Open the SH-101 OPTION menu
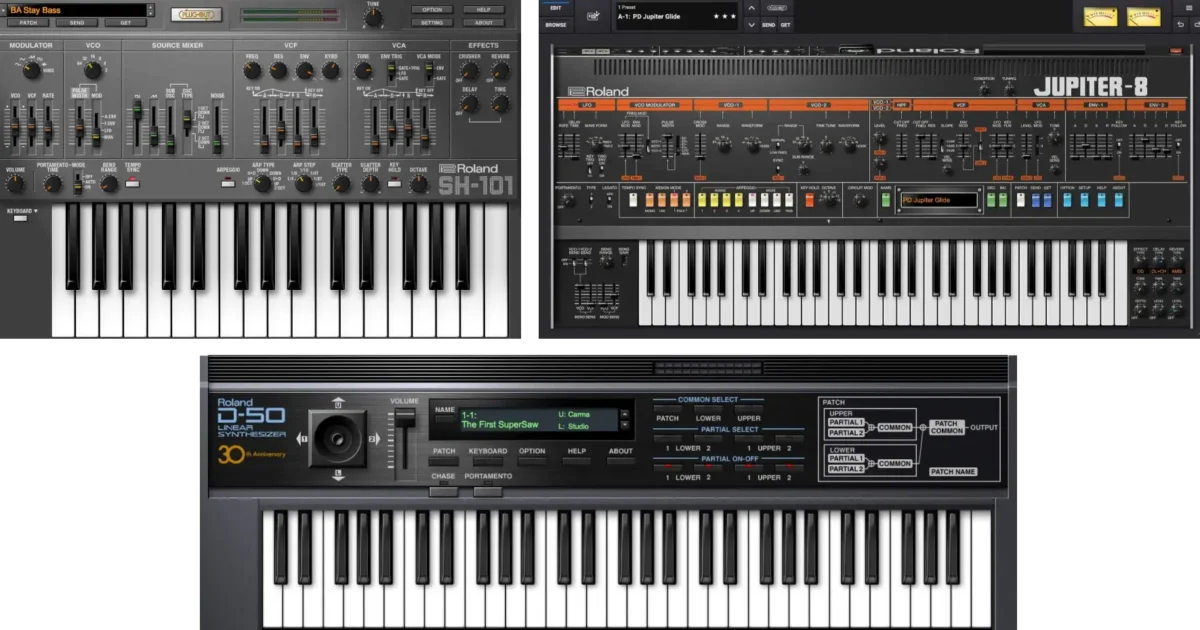The height and width of the screenshot is (630, 1200). pos(432,9)
